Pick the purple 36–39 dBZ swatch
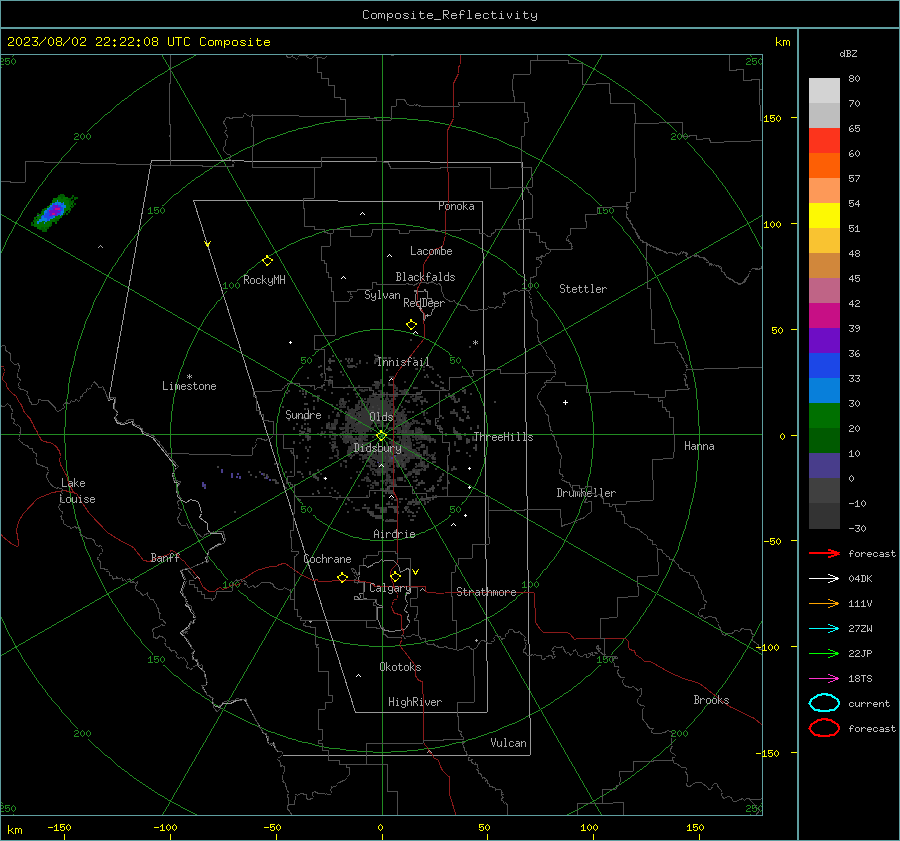The width and height of the screenshot is (900, 841). point(824,340)
